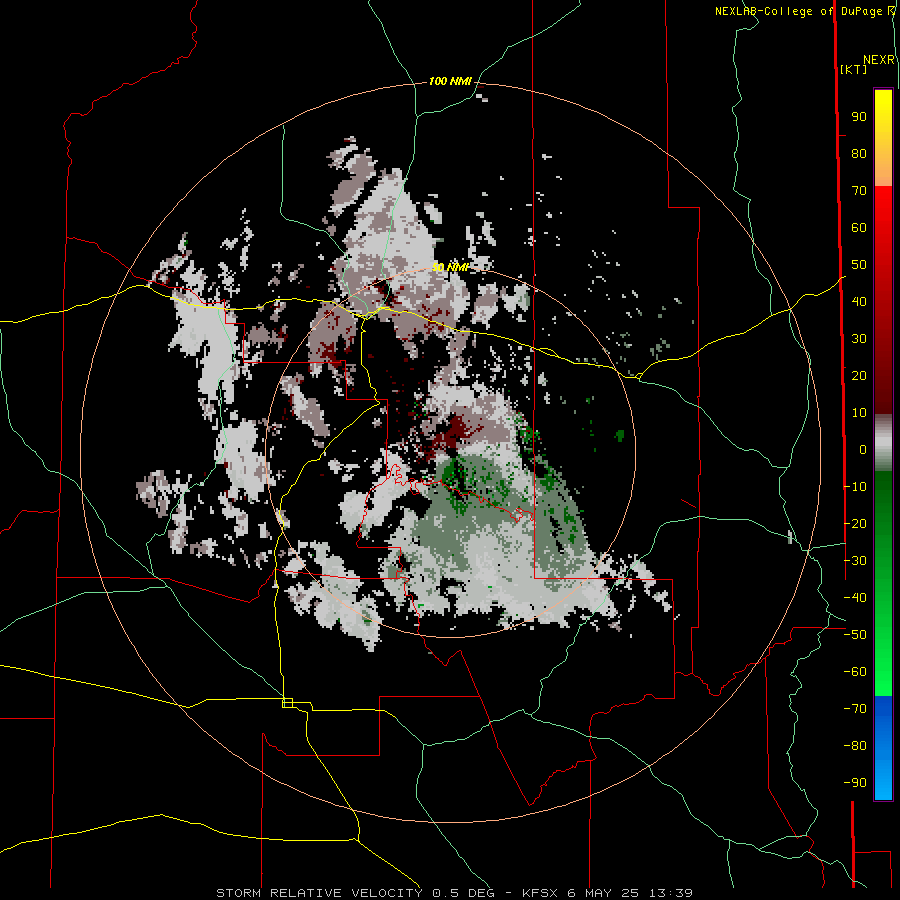
Task: Click the 60 knot scale label
Action: pyautogui.click(x=859, y=228)
